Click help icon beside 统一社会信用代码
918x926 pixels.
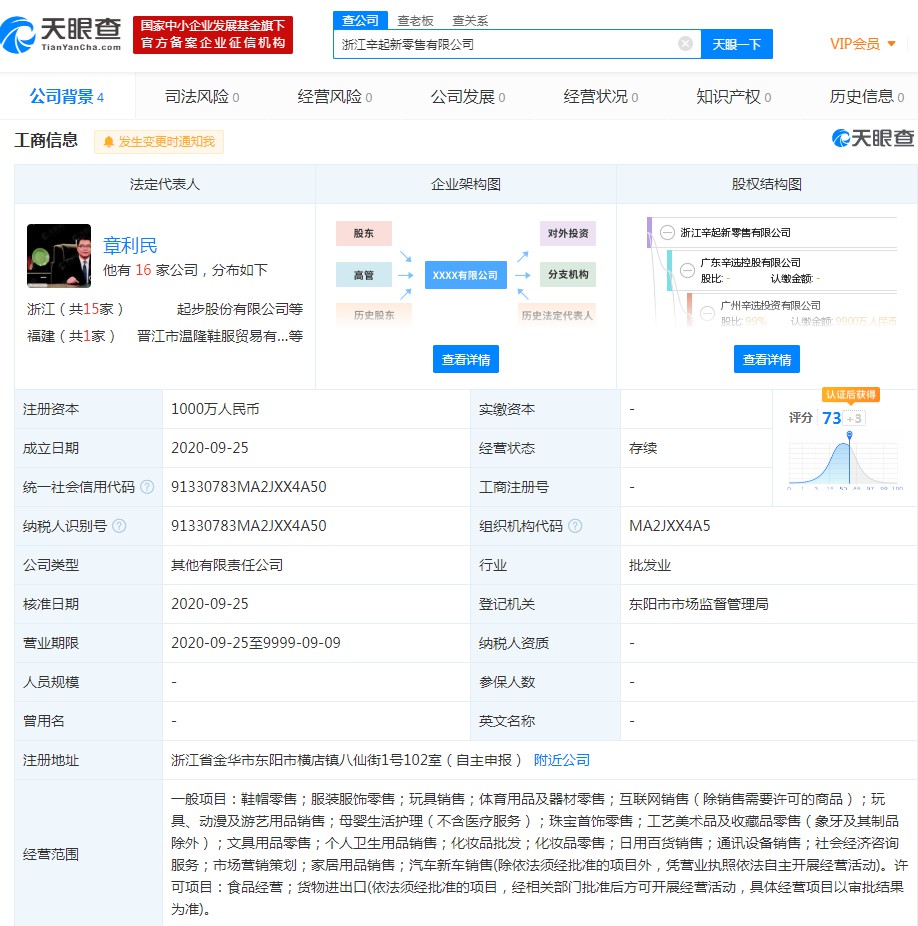coord(148,487)
